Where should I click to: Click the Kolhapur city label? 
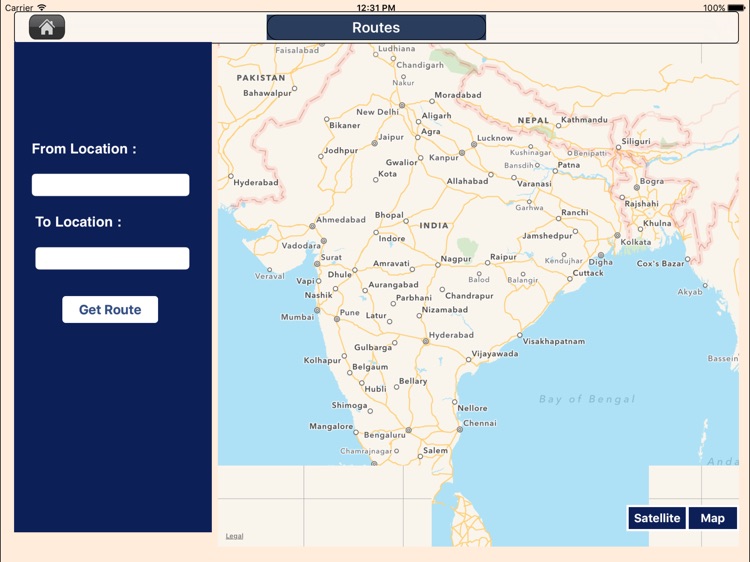(322, 360)
